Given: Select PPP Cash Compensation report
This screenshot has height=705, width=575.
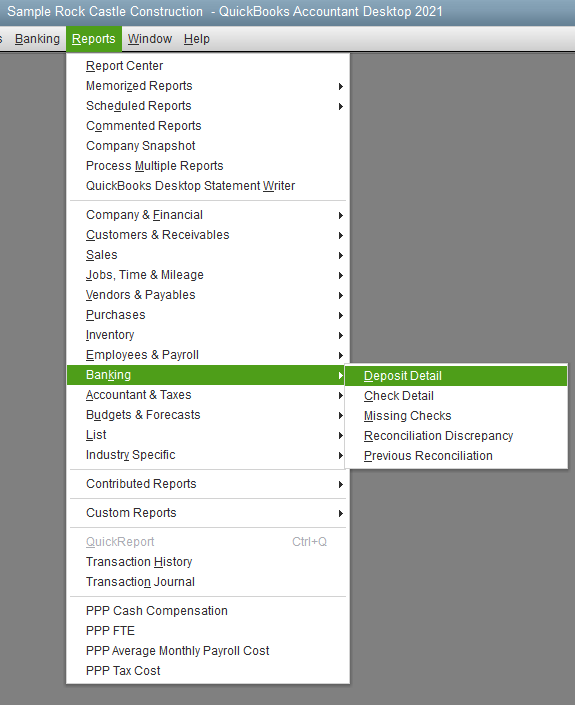Looking at the screenshot, I should coord(208,611).
